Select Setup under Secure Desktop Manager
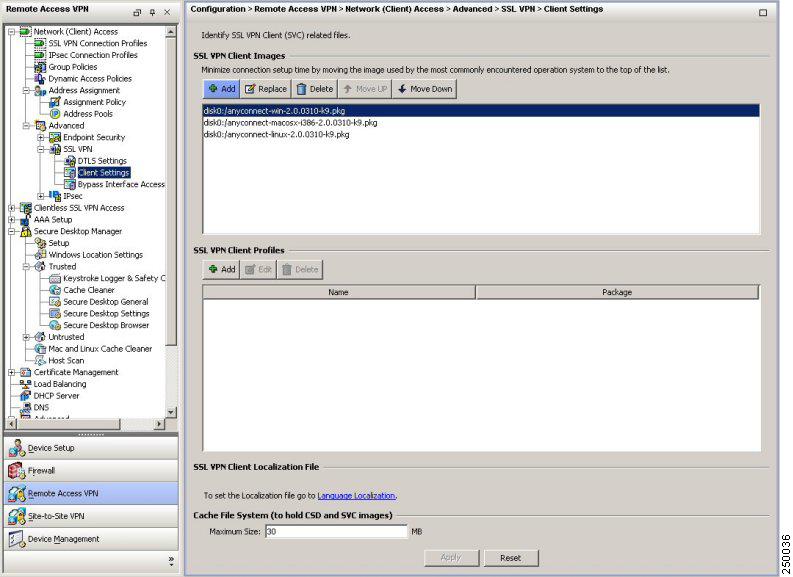The image size is (793, 577). click(59, 243)
